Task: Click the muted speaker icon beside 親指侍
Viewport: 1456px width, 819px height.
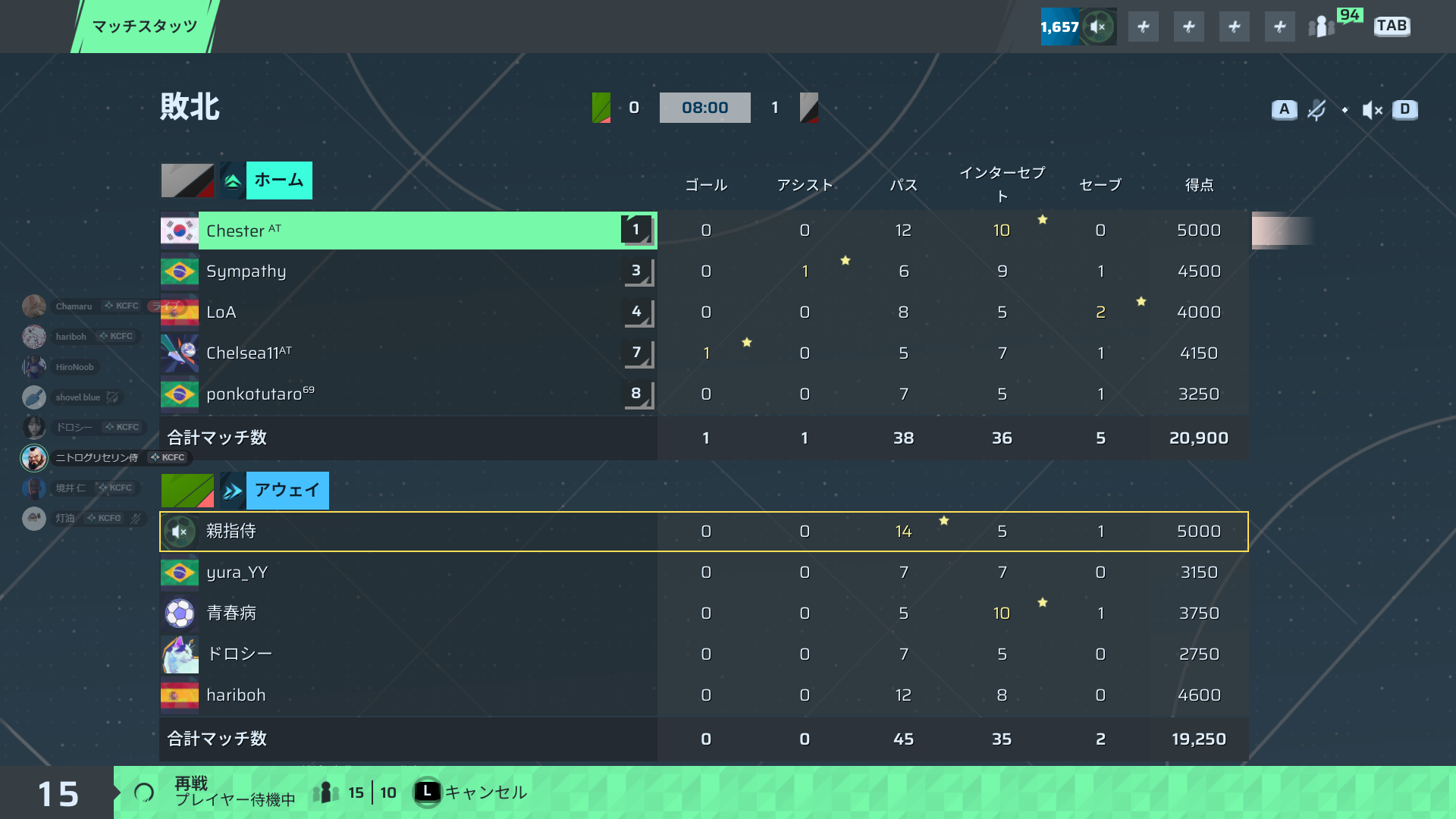Action: [180, 532]
